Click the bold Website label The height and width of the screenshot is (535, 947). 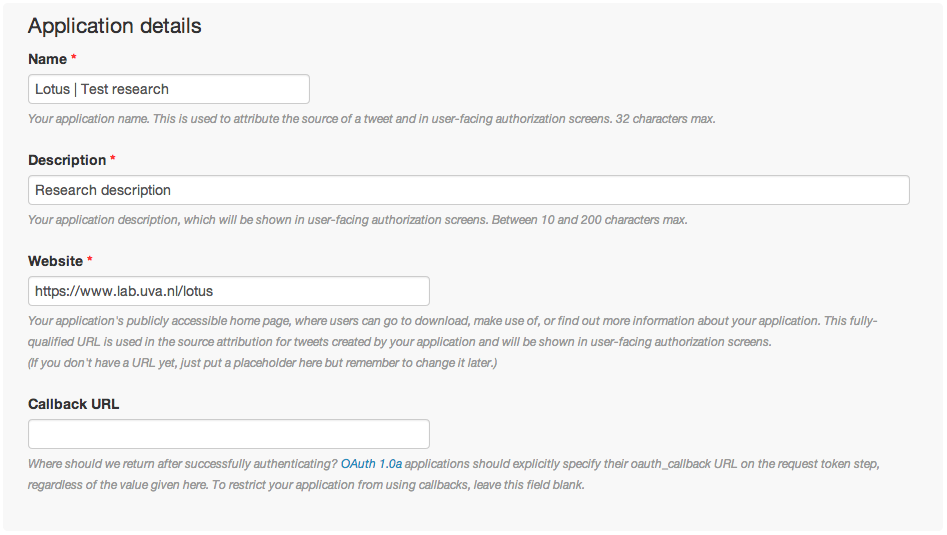tap(56, 261)
